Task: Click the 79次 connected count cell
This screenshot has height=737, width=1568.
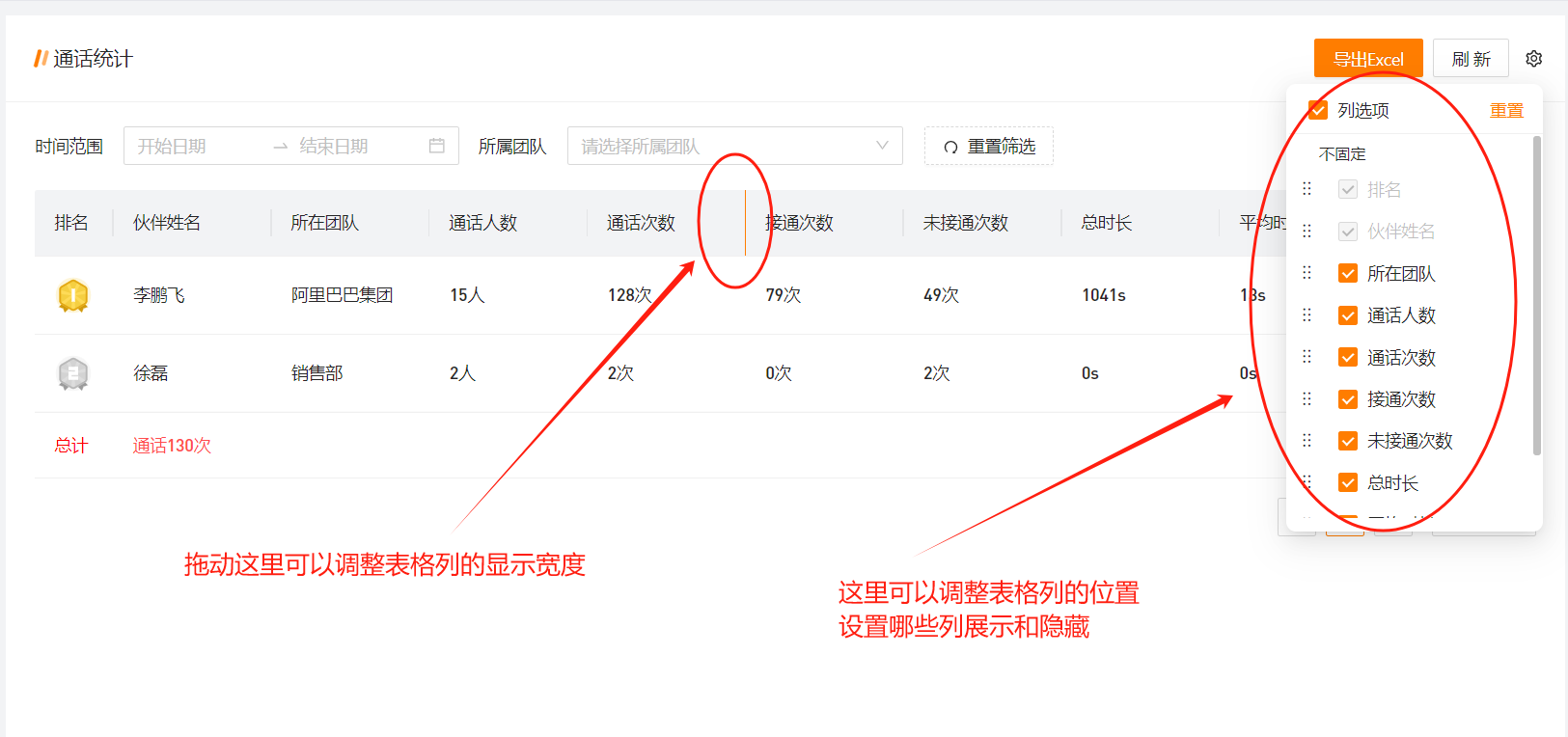Action: pyautogui.click(x=784, y=295)
